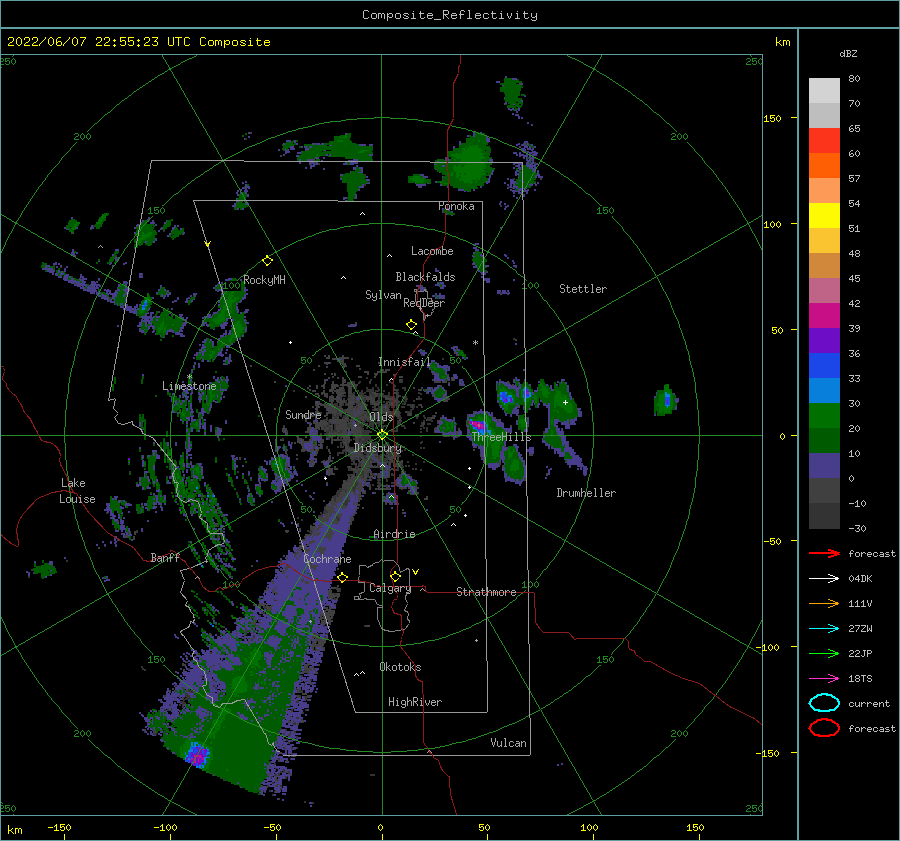Click the Lake Louise label
900x841 pixels.
tap(77, 491)
